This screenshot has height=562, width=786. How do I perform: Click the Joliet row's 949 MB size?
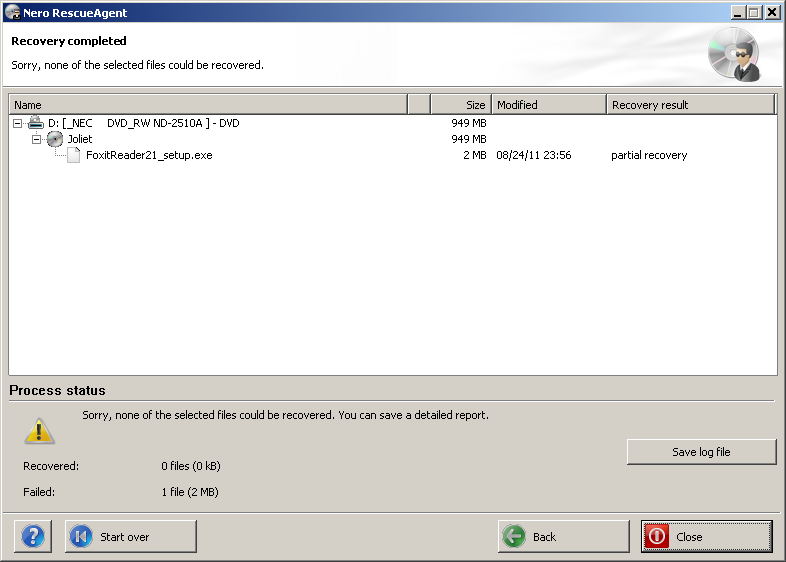tap(469, 139)
